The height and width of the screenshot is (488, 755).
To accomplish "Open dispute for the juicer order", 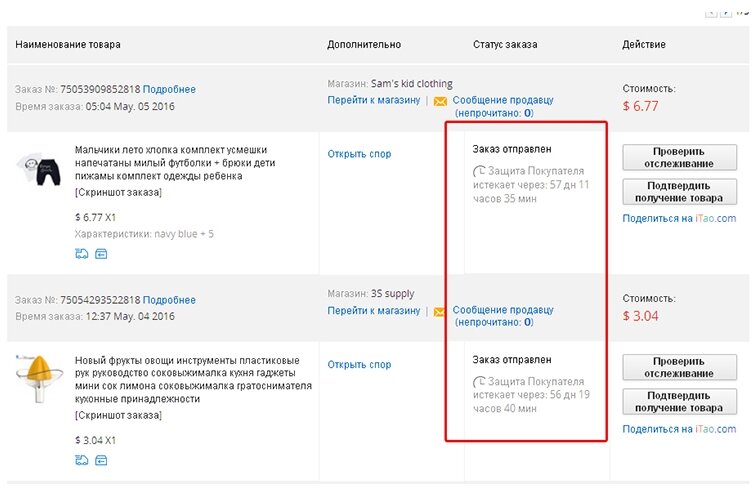I will pyautogui.click(x=359, y=365).
